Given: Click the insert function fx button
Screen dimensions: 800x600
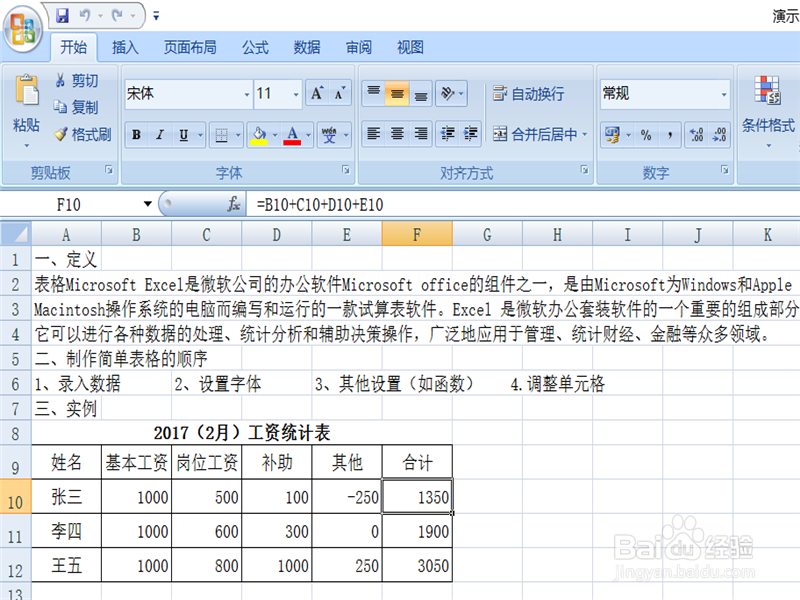Looking at the screenshot, I should coord(234,204).
